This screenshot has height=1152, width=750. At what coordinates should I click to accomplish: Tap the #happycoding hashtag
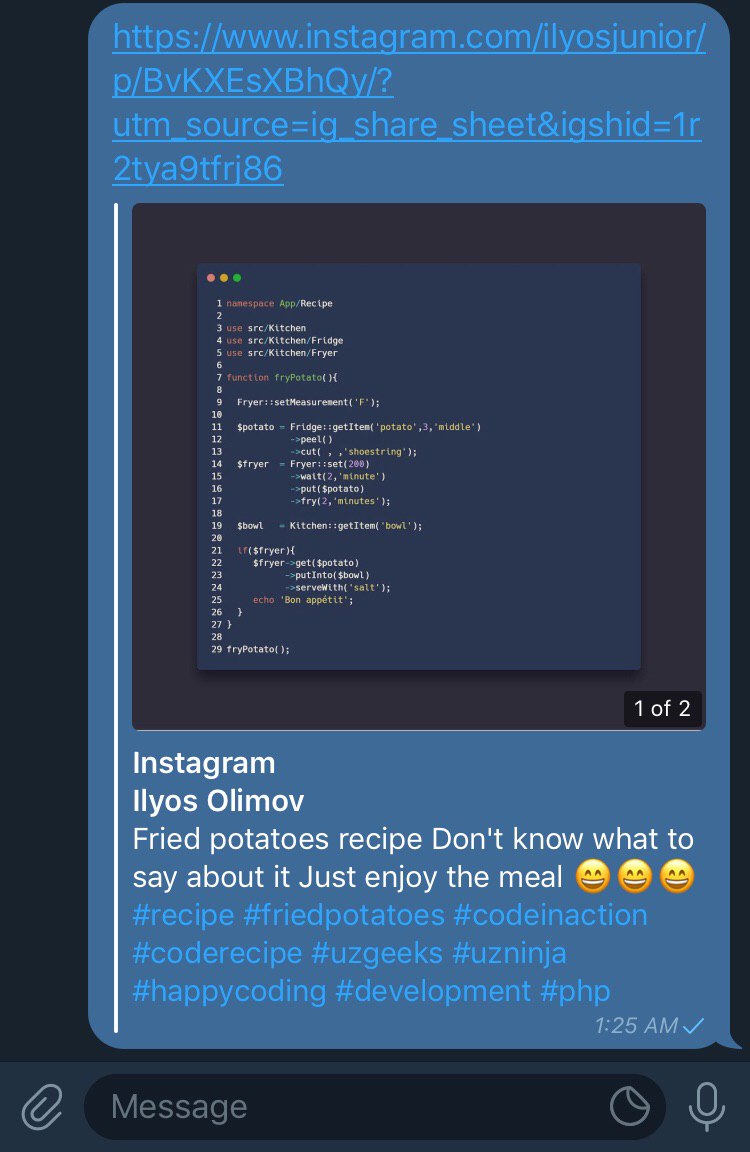click(x=229, y=992)
